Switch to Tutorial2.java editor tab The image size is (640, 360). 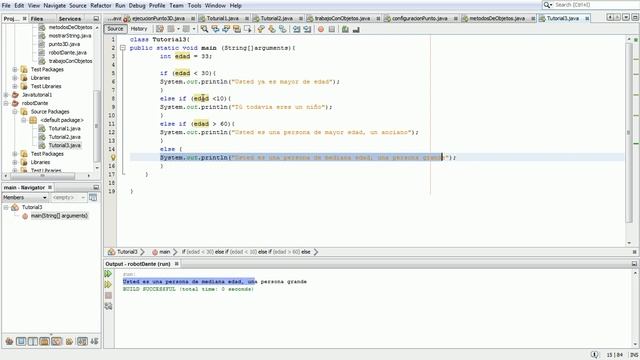click(x=276, y=18)
